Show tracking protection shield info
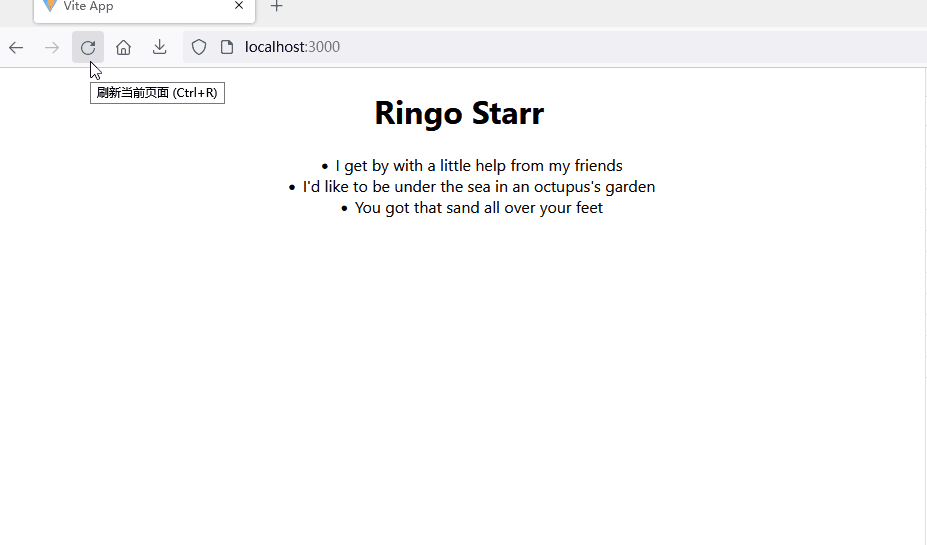Viewport: 927px width, 545px height. pos(199,47)
